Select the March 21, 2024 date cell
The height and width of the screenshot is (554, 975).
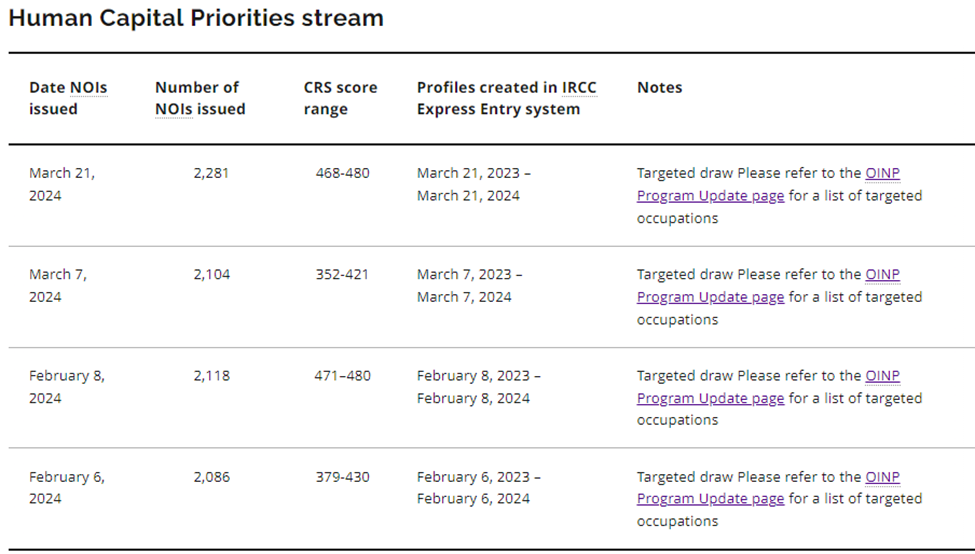pyautogui.click(x=62, y=184)
